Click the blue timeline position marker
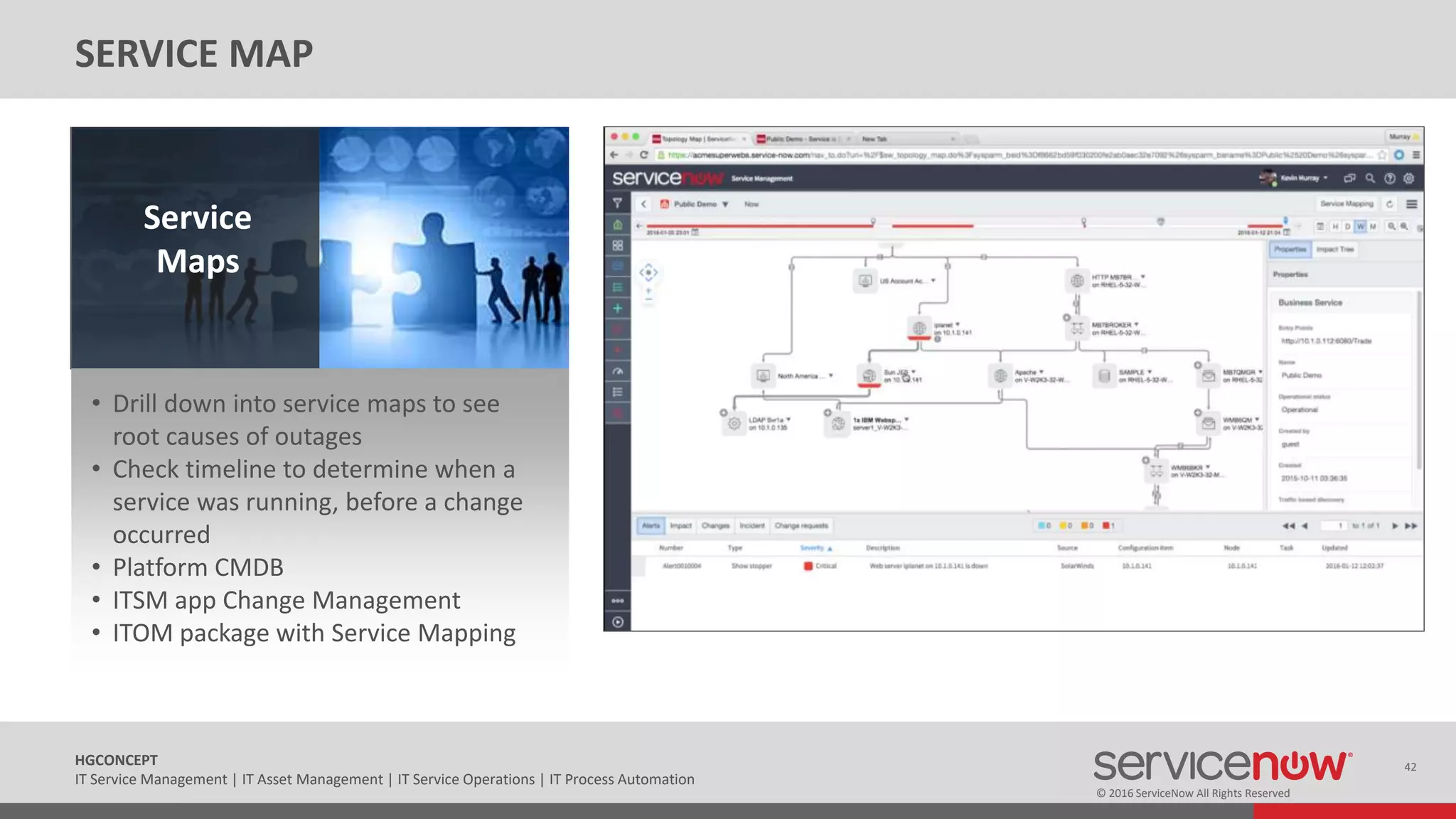The image size is (1456, 819). click(1285, 222)
